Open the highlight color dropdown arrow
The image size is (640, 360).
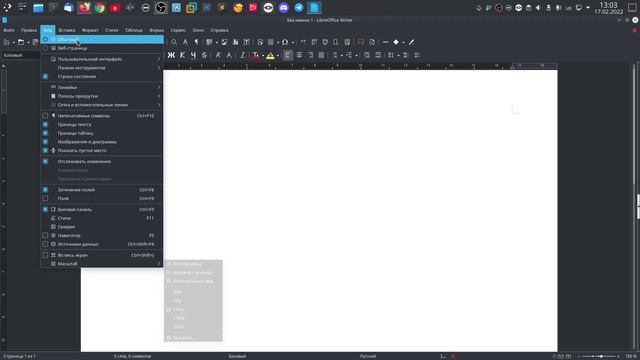(x=278, y=56)
